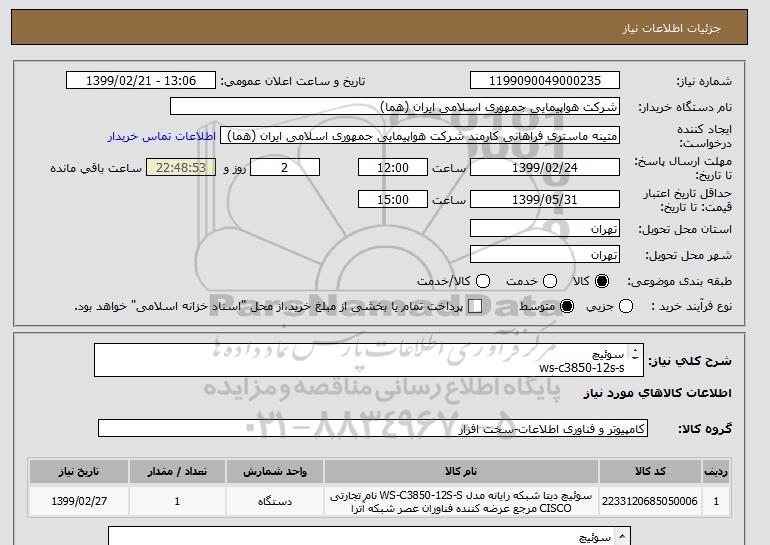Click کد کالا column header
770x545 pixels.
(x=650, y=471)
